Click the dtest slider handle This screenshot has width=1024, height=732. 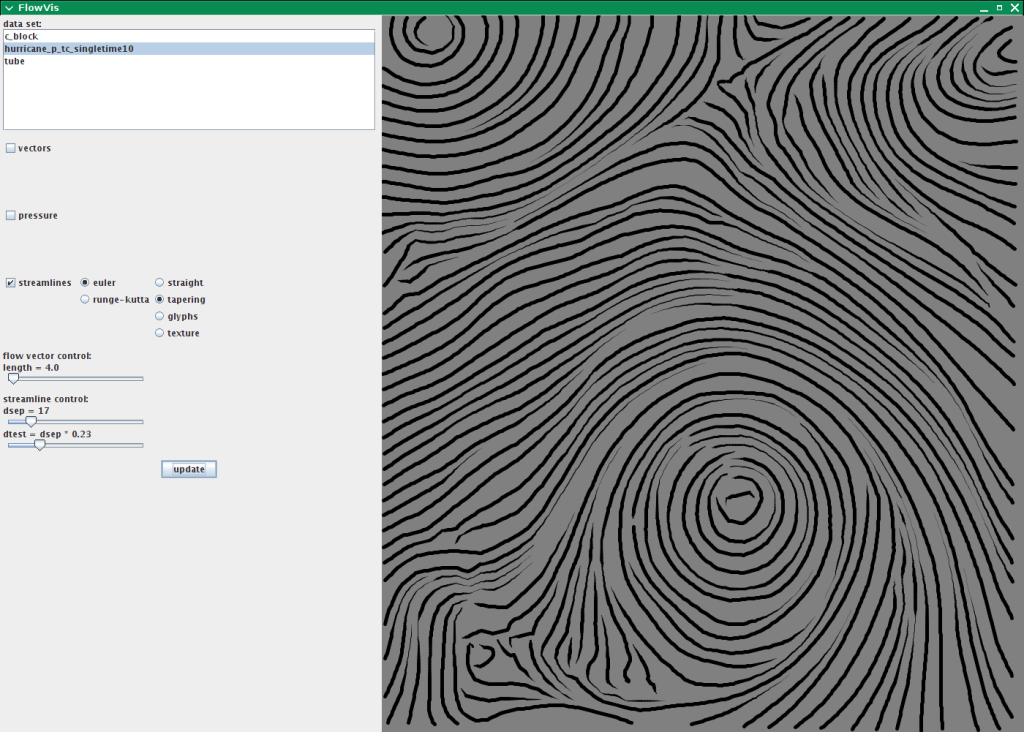[40, 445]
